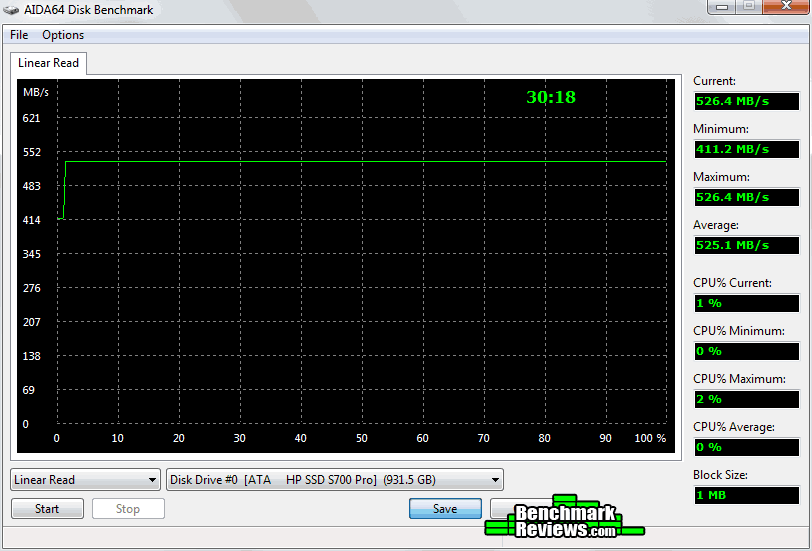
Task: Open the File menu
Action: (19, 35)
